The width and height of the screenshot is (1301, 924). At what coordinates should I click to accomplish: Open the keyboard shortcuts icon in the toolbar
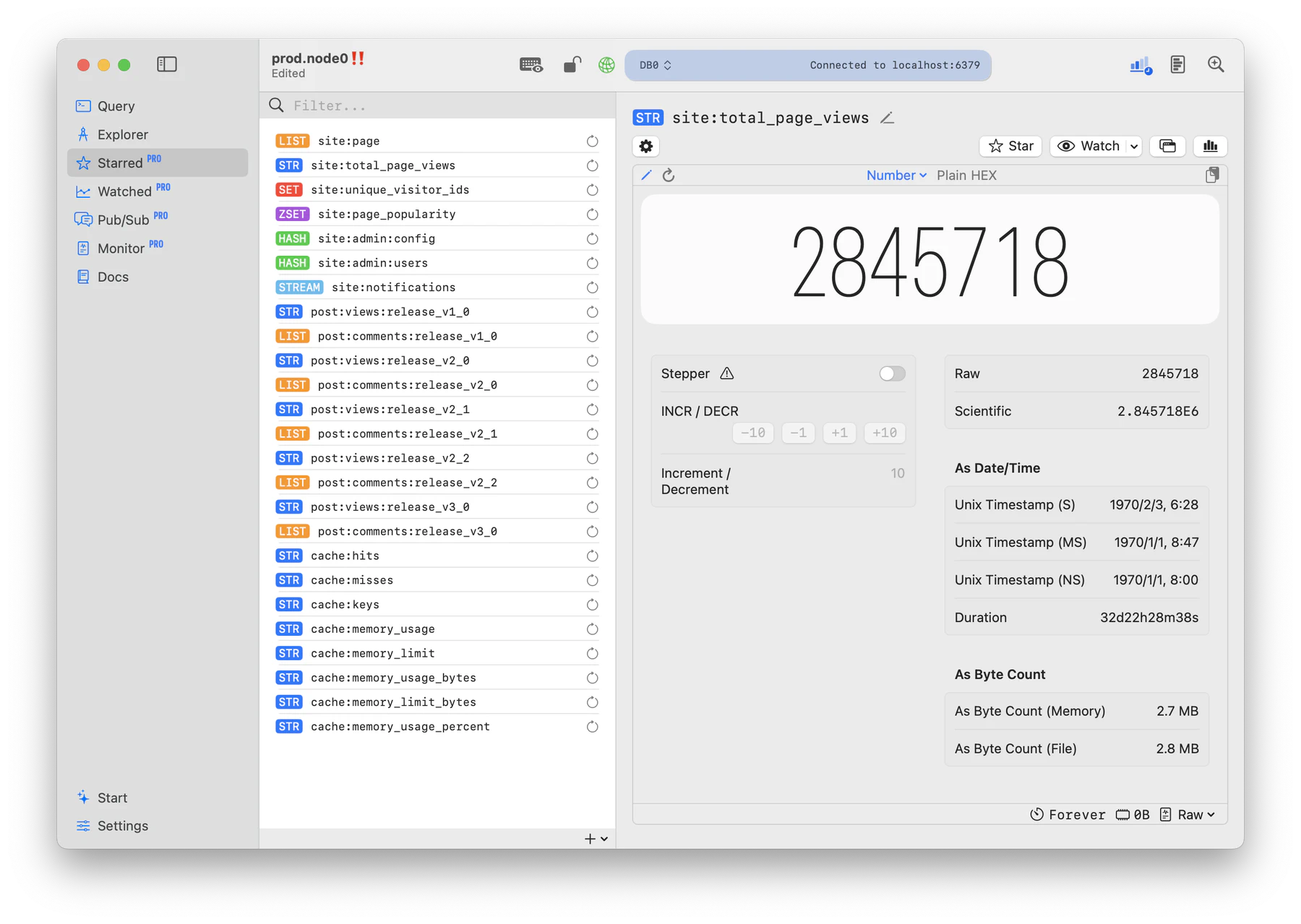click(x=531, y=64)
